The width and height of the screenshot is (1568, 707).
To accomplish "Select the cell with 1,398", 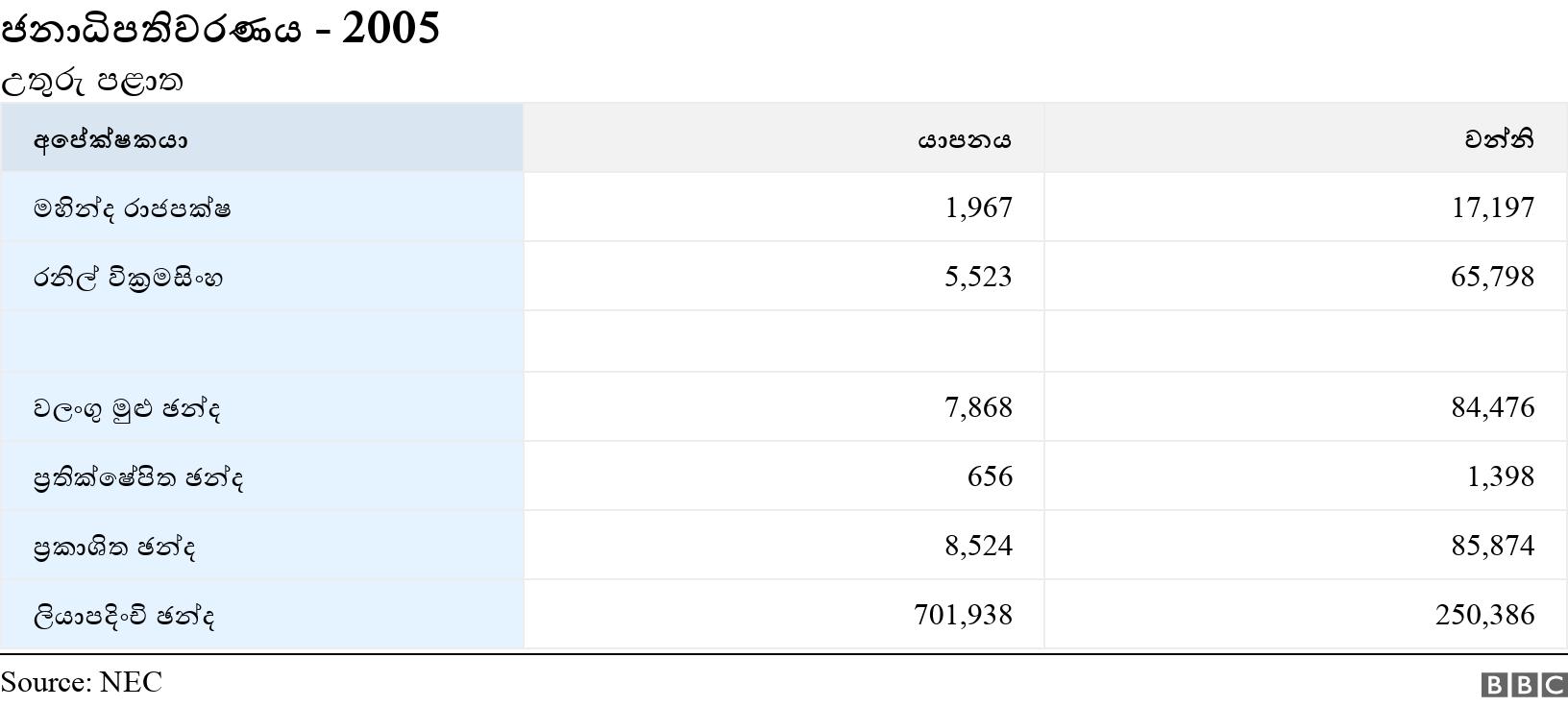I will click(1500, 476).
